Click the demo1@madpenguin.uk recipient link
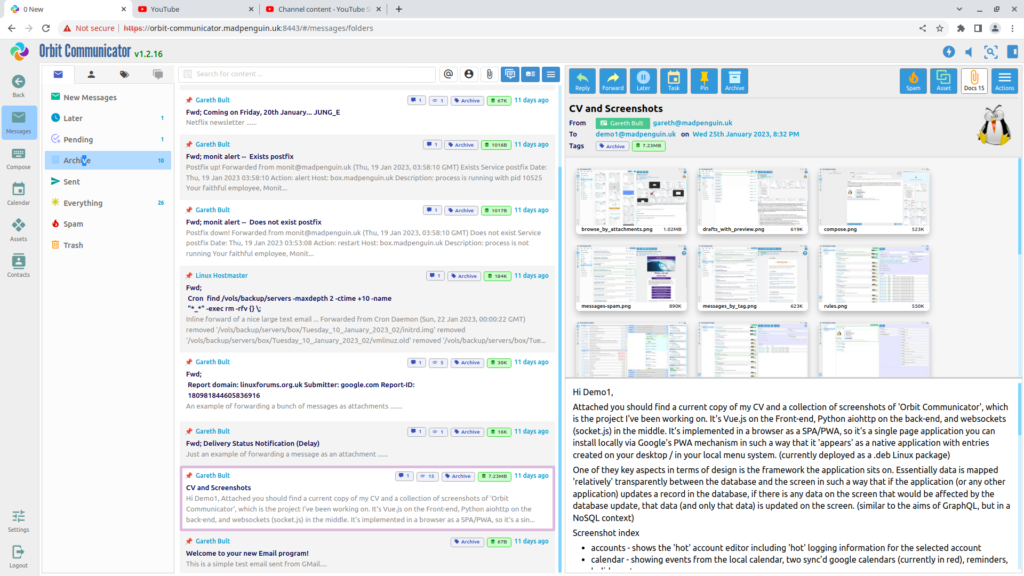This screenshot has width=1024, height=576. click(x=635, y=135)
